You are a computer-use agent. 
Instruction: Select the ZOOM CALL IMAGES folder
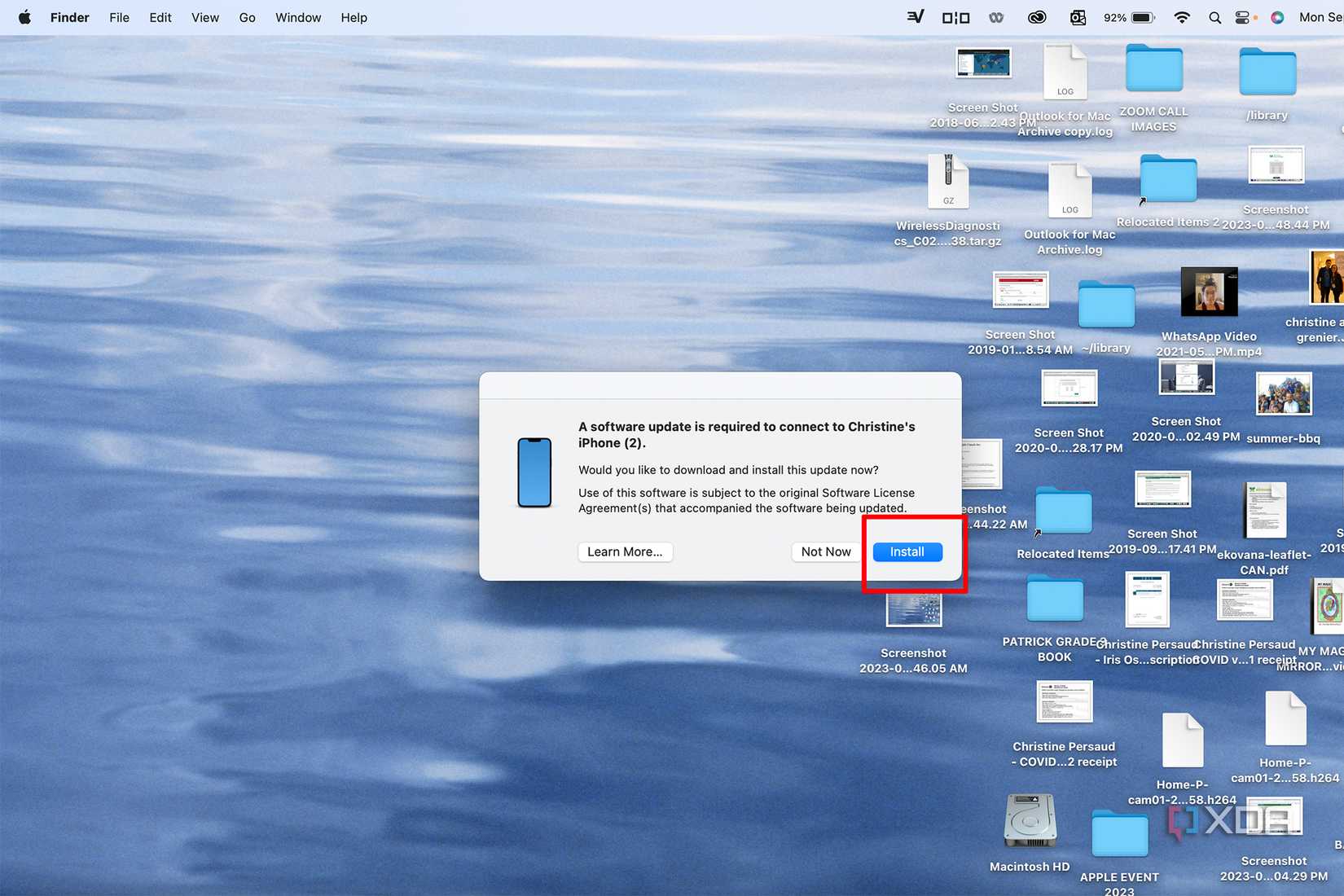[x=1154, y=68]
